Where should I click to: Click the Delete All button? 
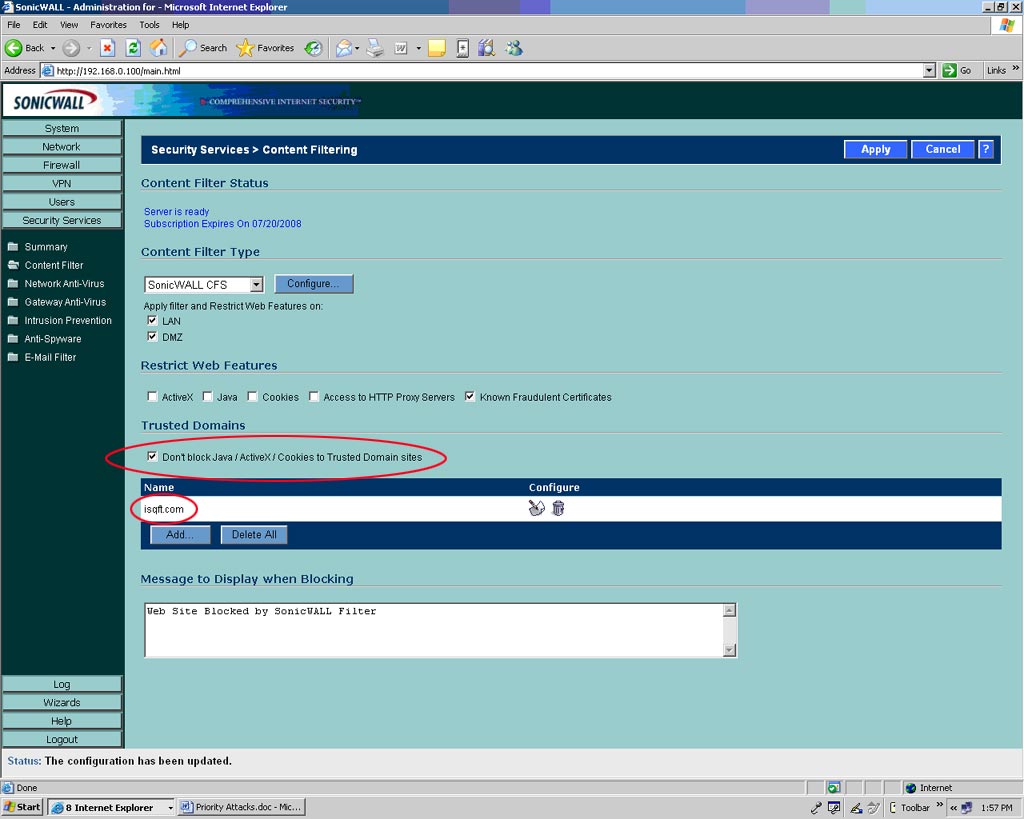point(254,534)
